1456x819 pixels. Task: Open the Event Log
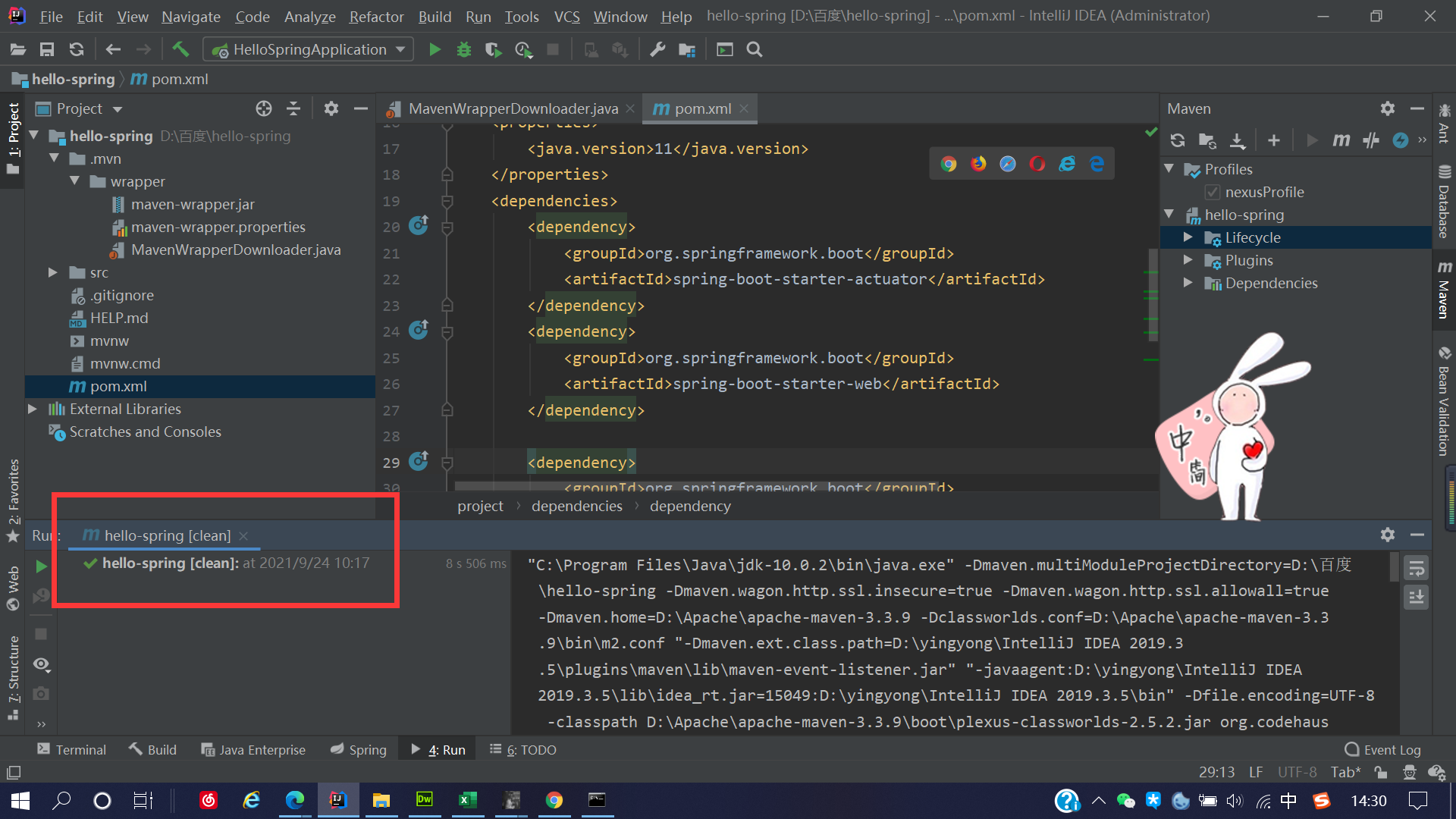[1382, 749]
